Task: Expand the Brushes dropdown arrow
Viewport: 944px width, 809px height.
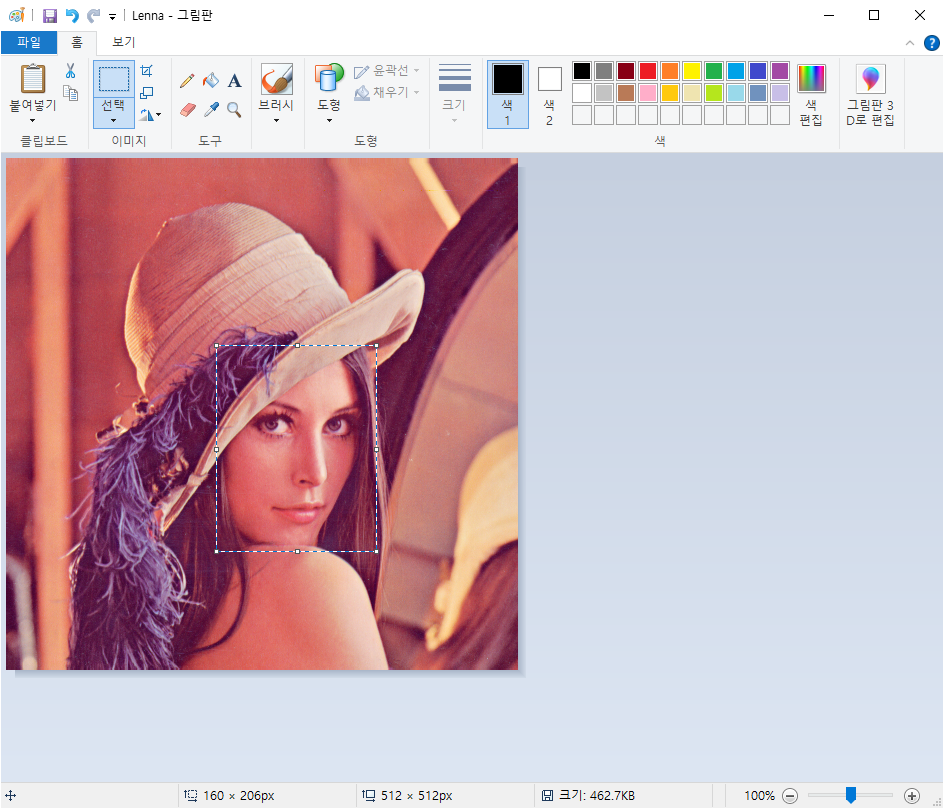Action: click(x=276, y=120)
